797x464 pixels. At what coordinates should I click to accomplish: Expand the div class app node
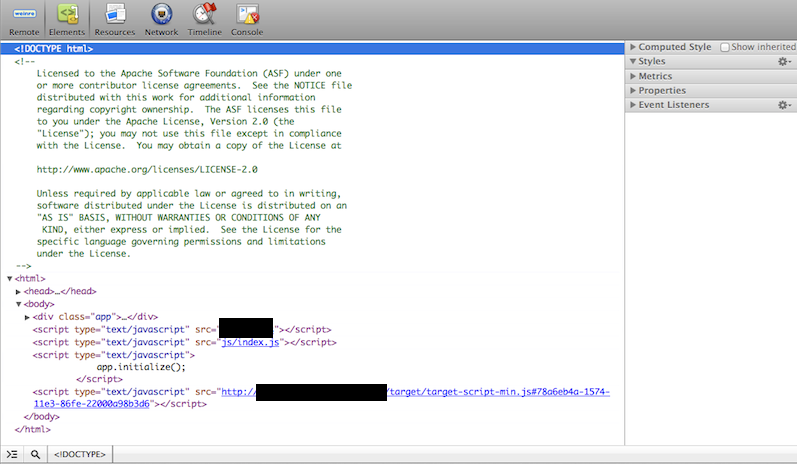coord(27,317)
